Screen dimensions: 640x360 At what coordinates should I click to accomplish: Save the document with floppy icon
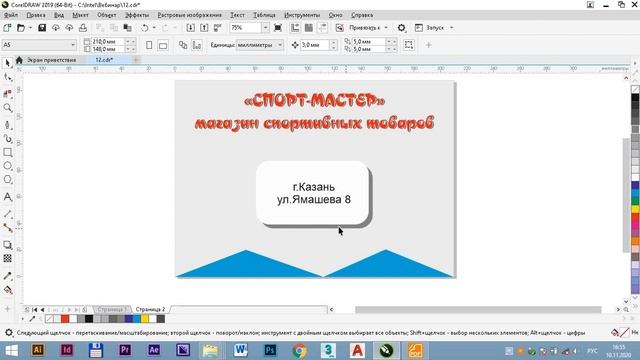click(42, 28)
